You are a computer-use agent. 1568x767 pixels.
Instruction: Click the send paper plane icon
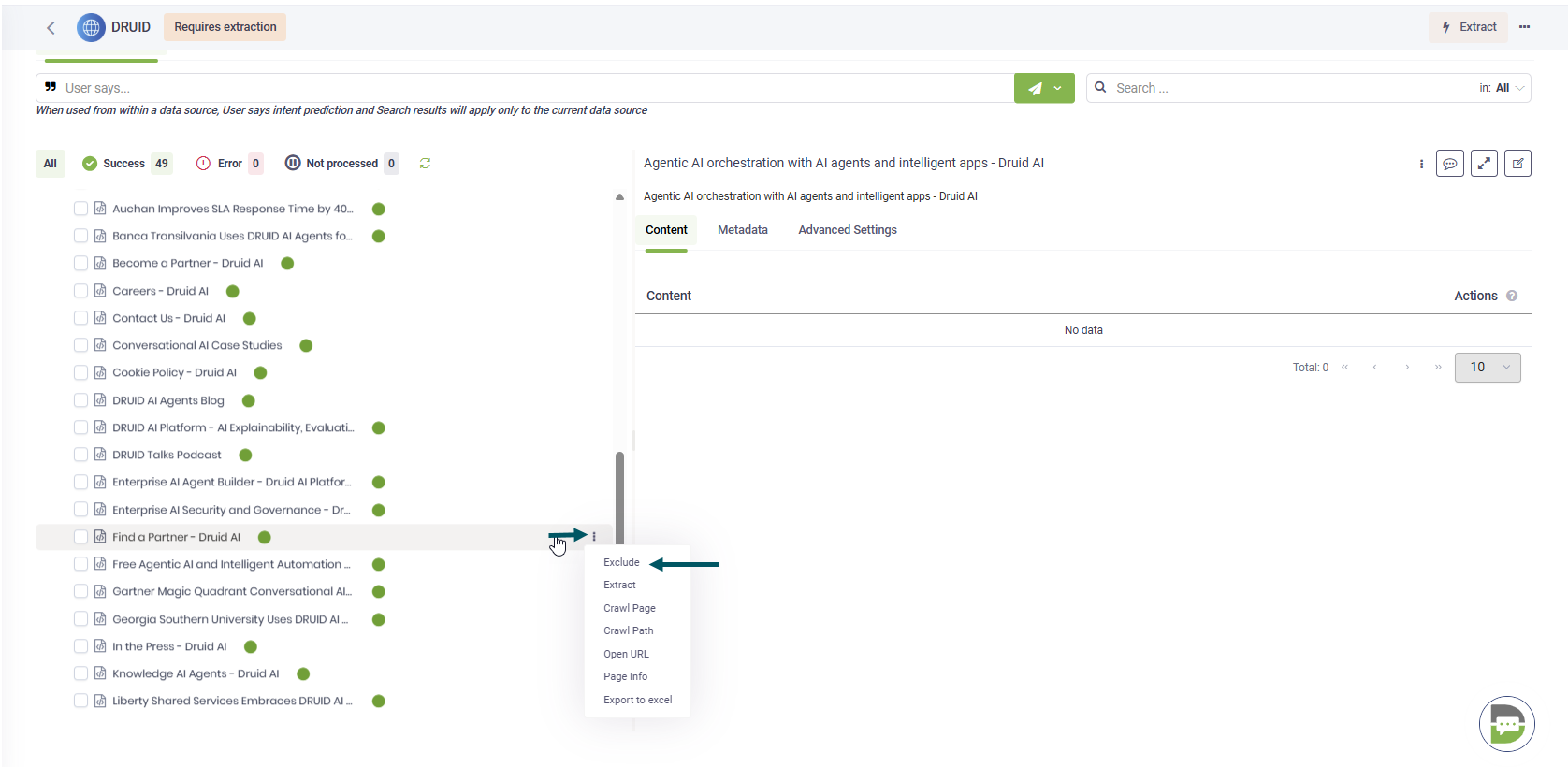1035,89
